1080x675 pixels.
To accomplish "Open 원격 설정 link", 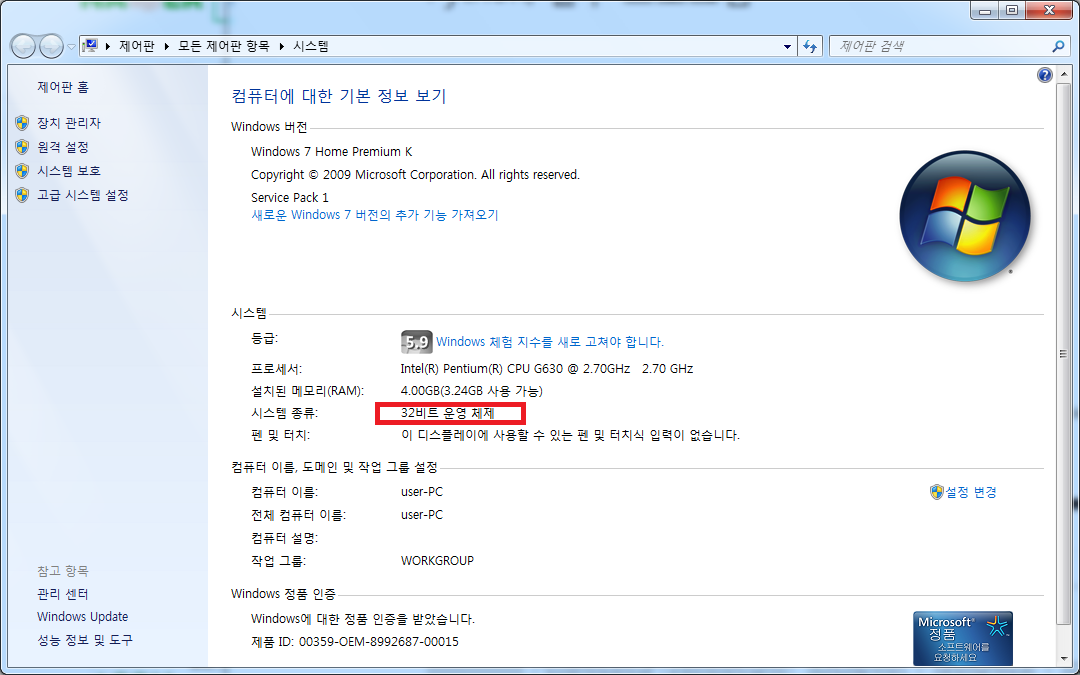I will (x=63, y=147).
